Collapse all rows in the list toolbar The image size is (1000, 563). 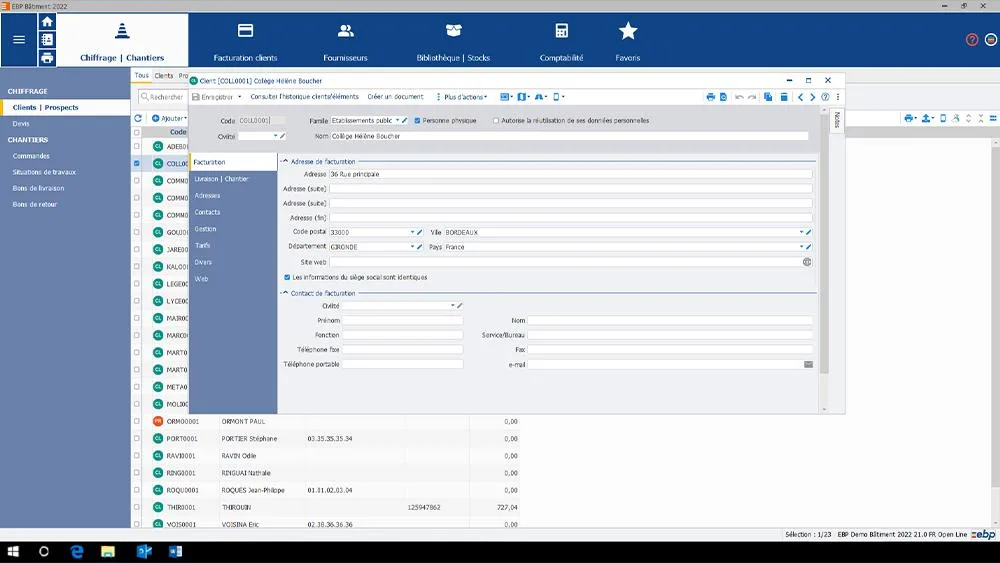click(981, 118)
